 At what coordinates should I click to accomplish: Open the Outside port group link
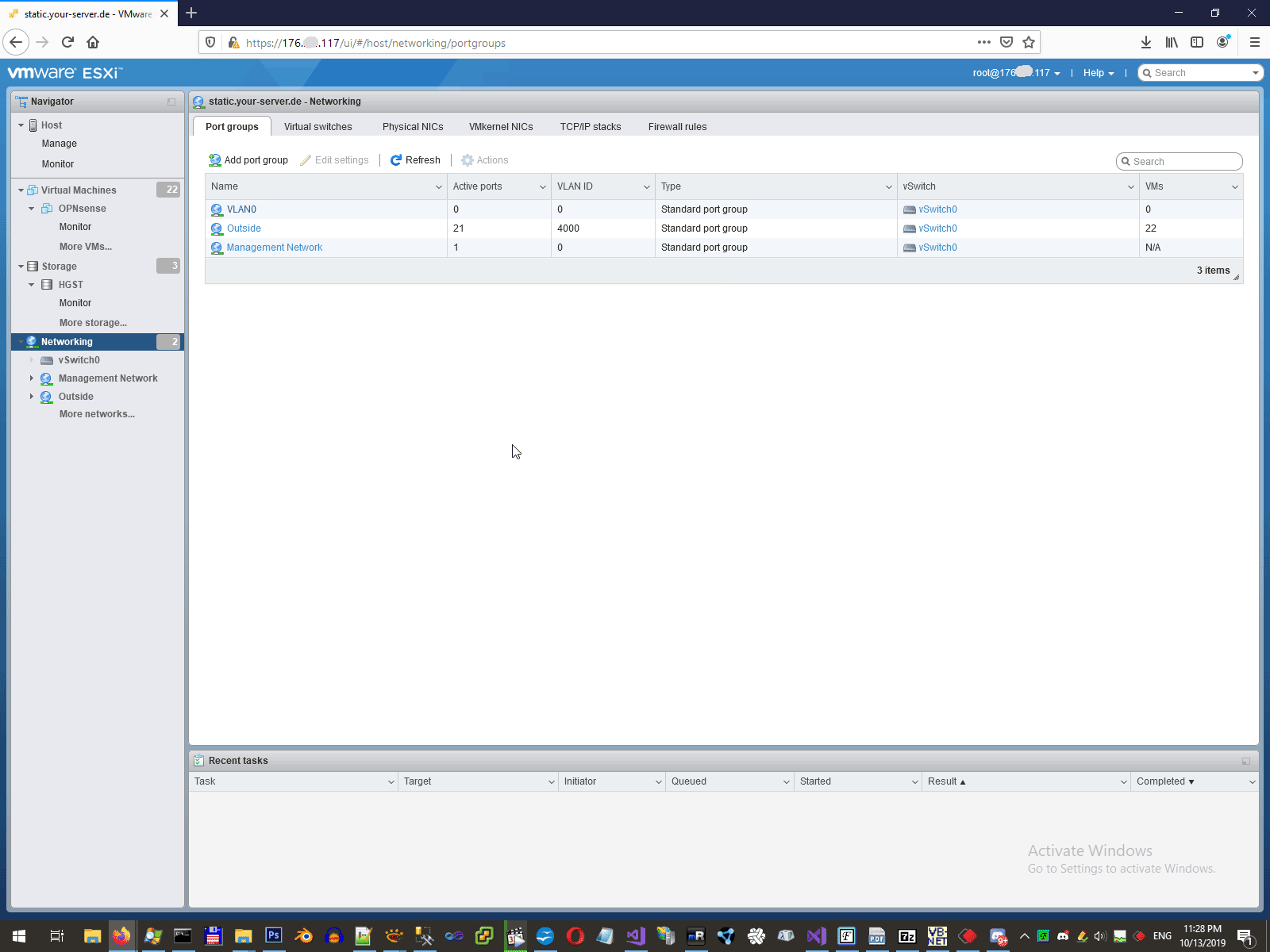click(x=244, y=228)
